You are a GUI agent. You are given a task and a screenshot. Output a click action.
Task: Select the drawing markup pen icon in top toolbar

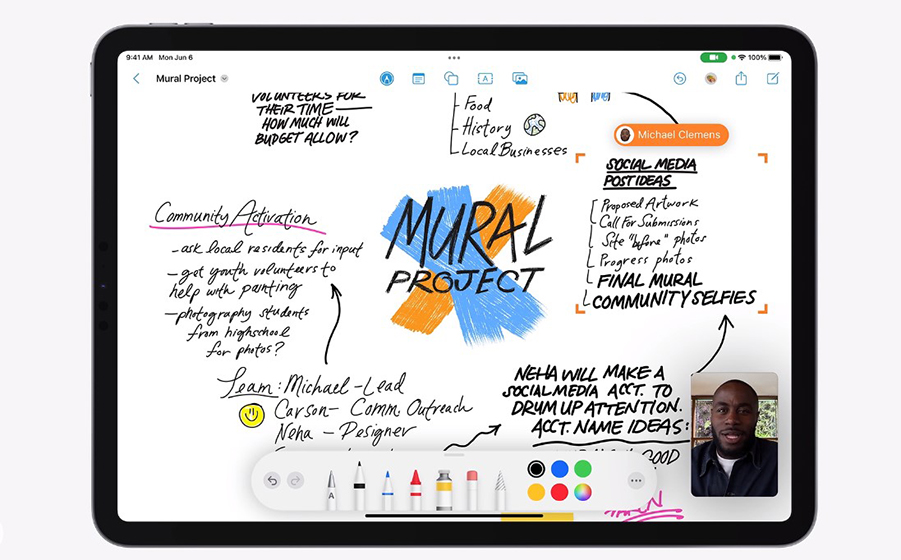(x=387, y=79)
